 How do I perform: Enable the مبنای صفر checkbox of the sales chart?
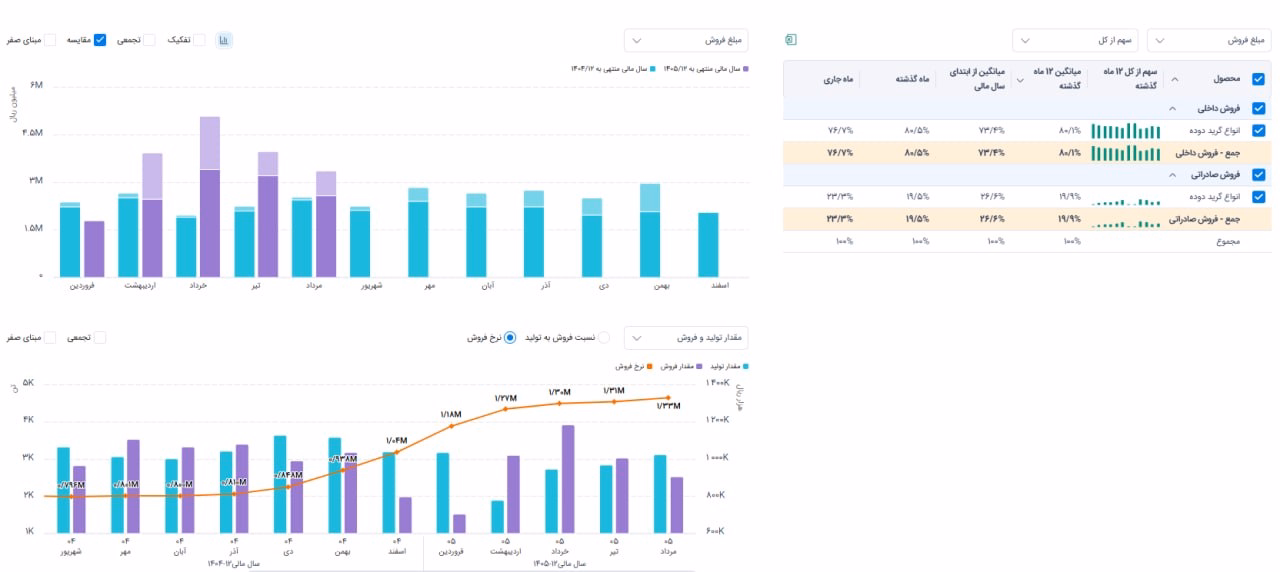tap(49, 40)
